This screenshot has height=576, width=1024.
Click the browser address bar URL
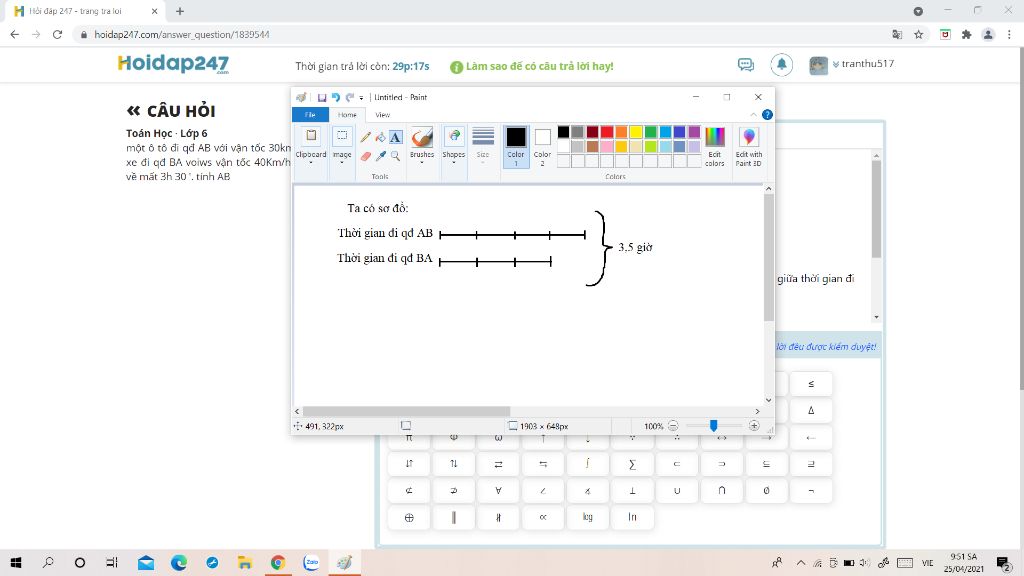182,35
